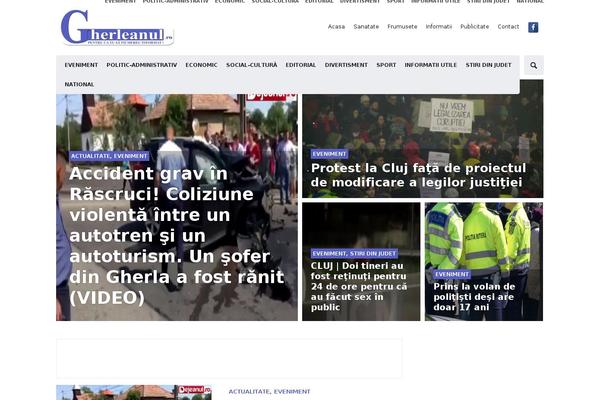Screen dimensions: 600x400
Task: Open Protest la Cluj article headline
Action: coord(418,175)
